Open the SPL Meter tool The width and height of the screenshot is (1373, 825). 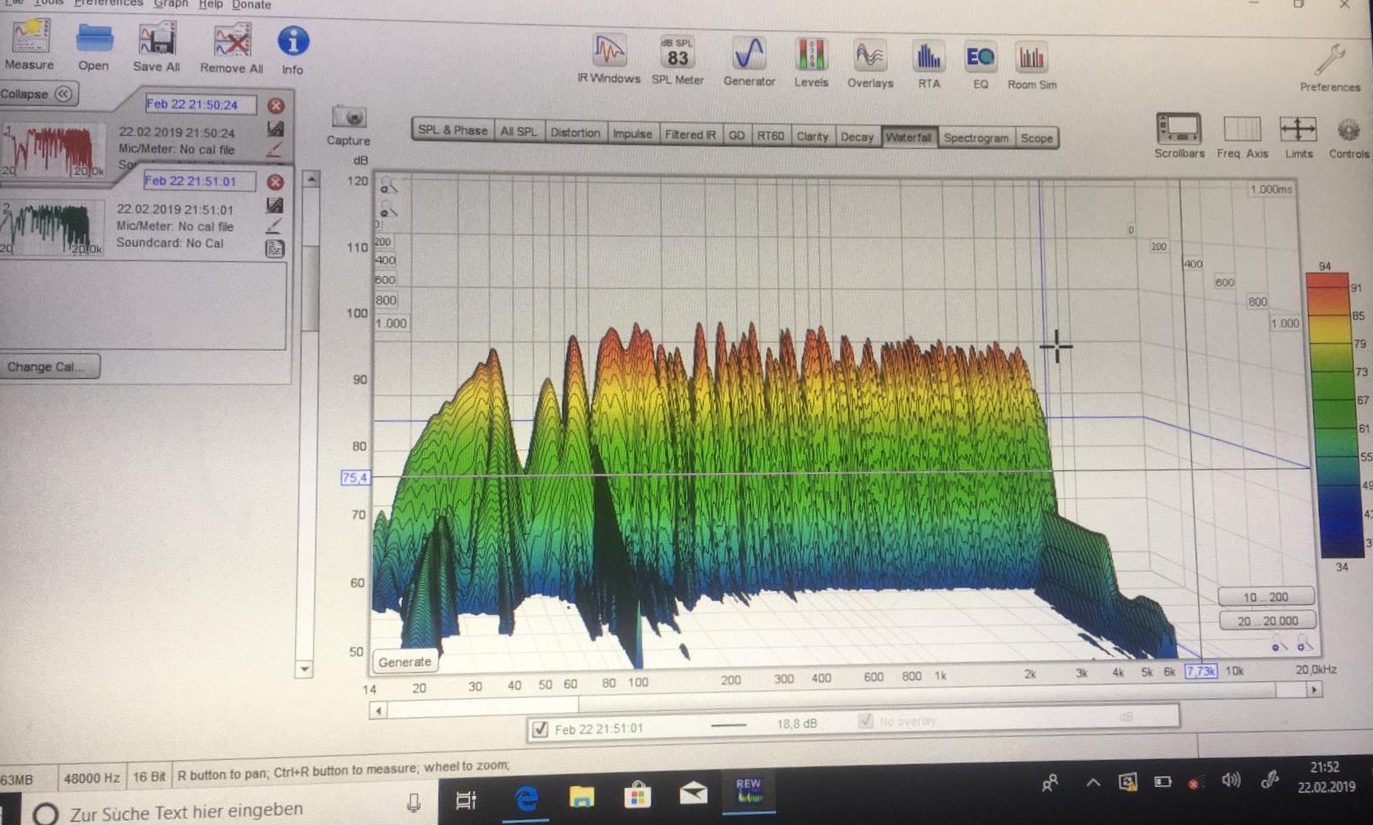tap(677, 55)
